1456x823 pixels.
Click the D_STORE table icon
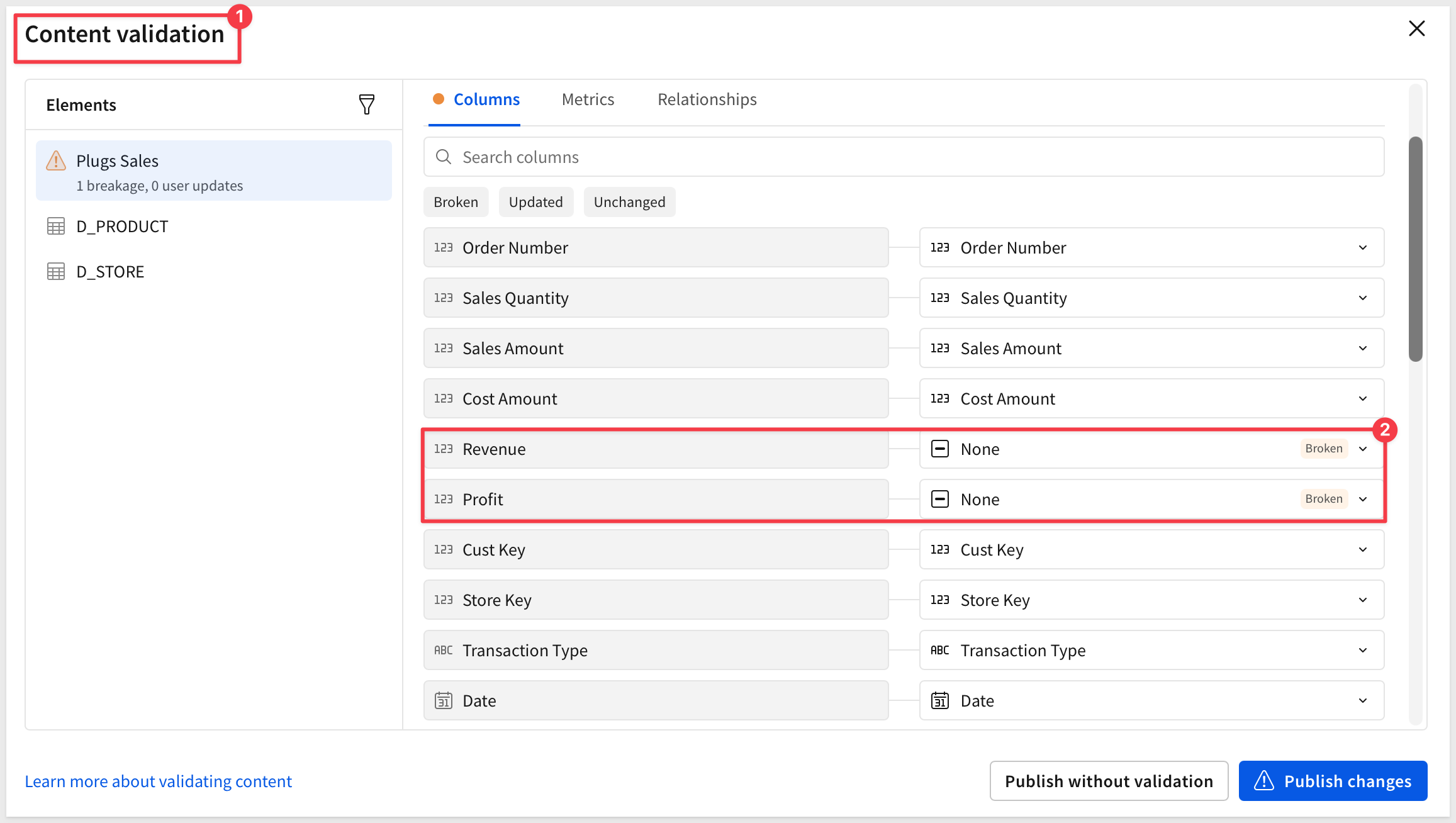pos(56,272)
